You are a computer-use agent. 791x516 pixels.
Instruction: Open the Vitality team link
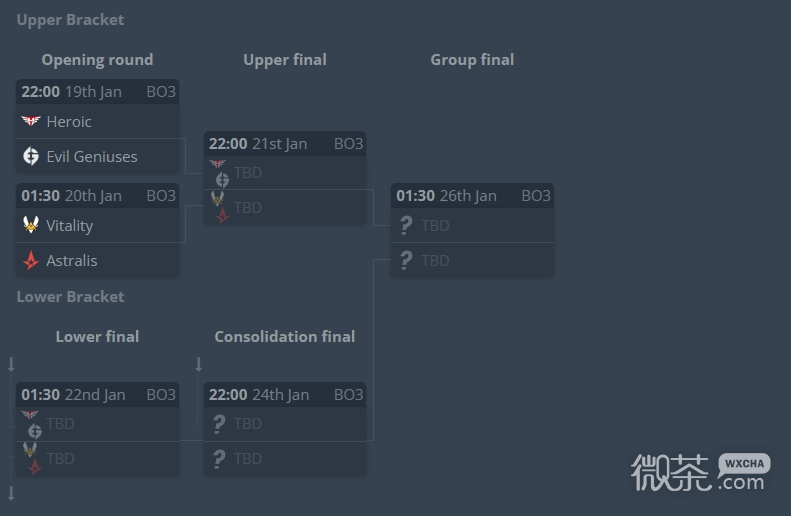click(70, 225)
